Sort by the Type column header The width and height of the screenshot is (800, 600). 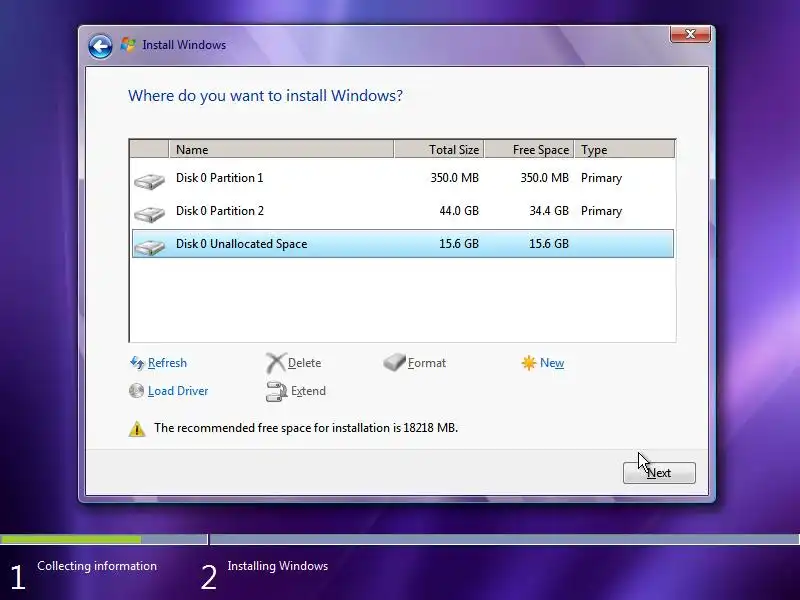click(x=624, y=149)
